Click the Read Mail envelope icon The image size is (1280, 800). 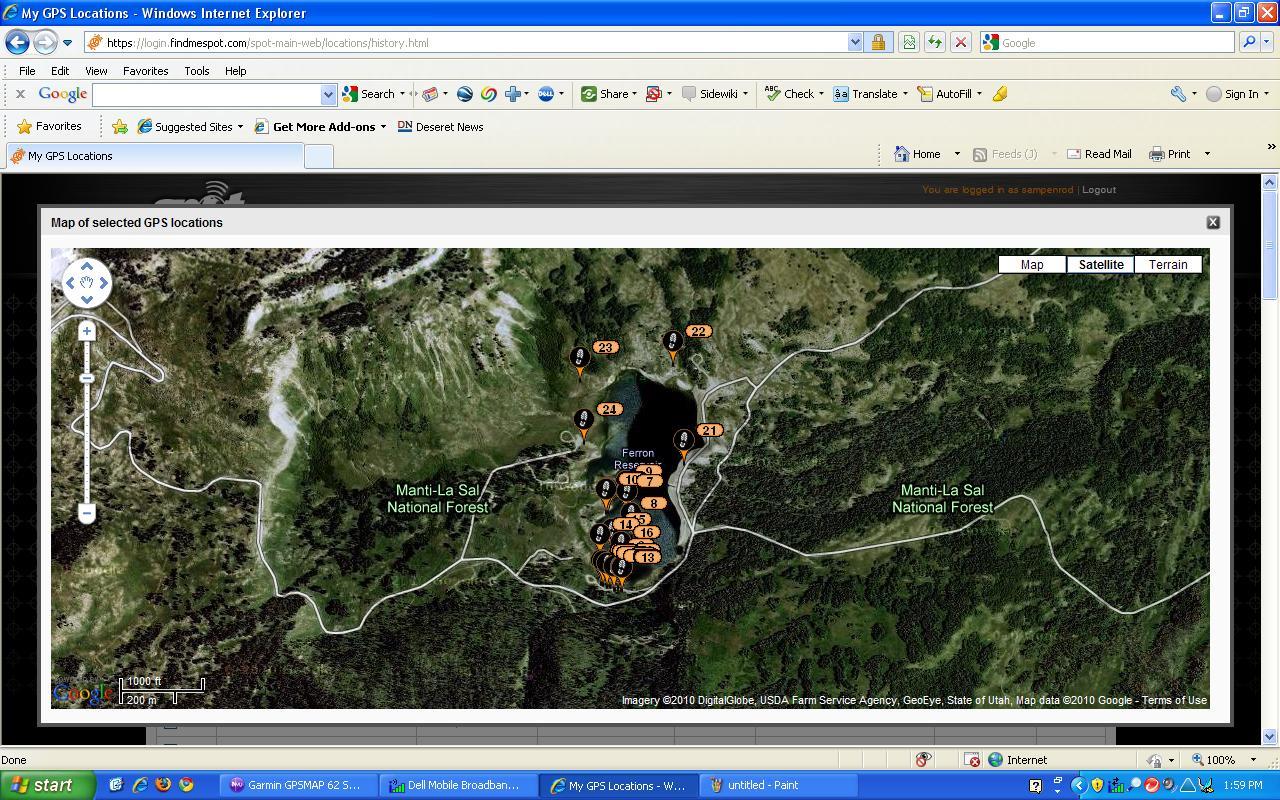[x=1074, y=154]
